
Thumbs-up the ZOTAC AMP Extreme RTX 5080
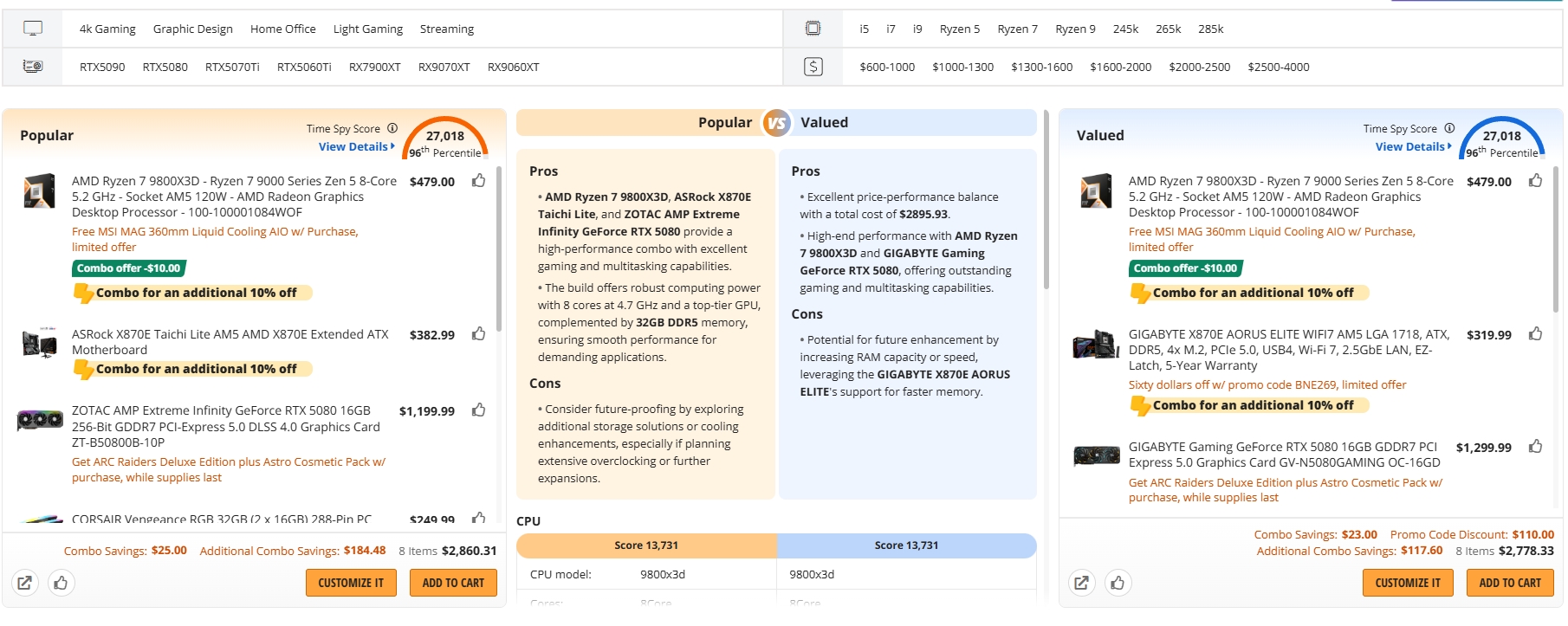click(x=478, y=410)
